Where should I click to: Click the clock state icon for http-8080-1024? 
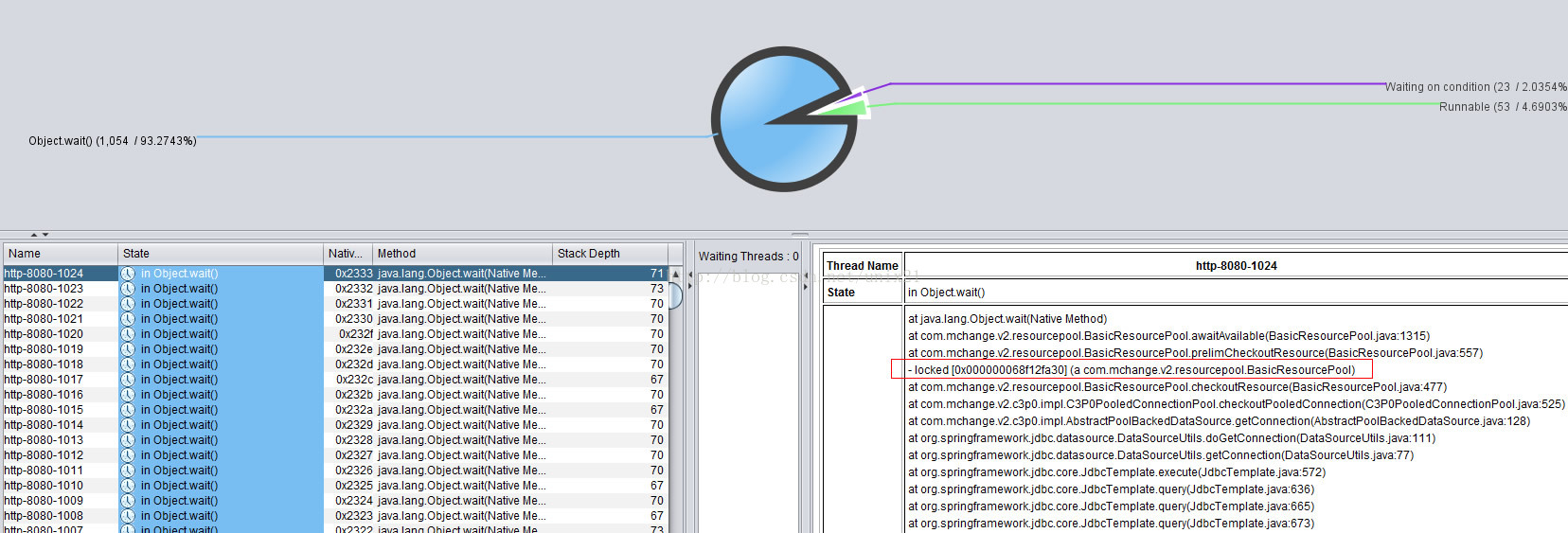click(128, 274)
